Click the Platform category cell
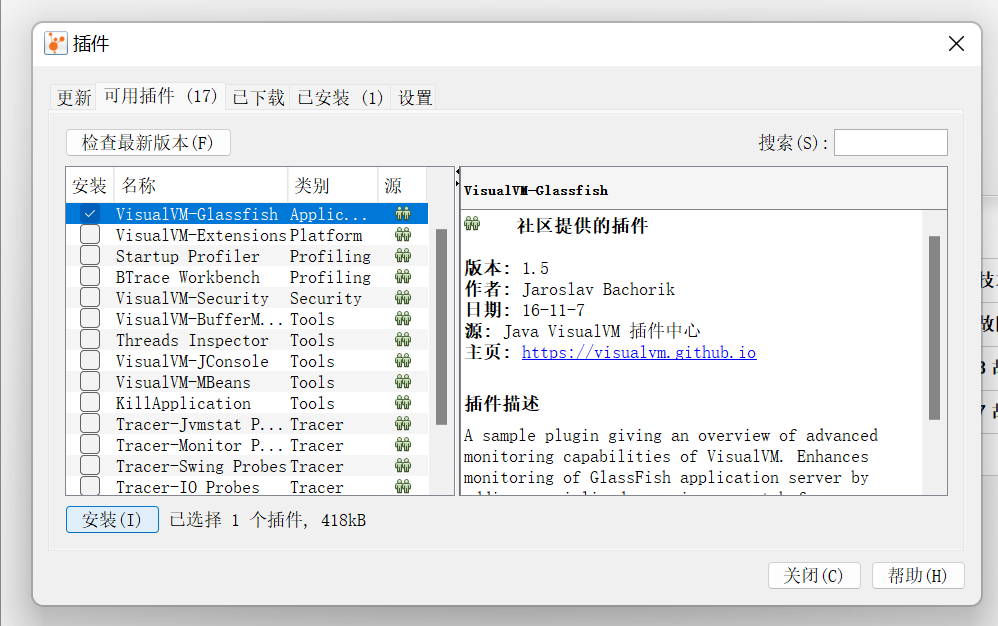 326,235
